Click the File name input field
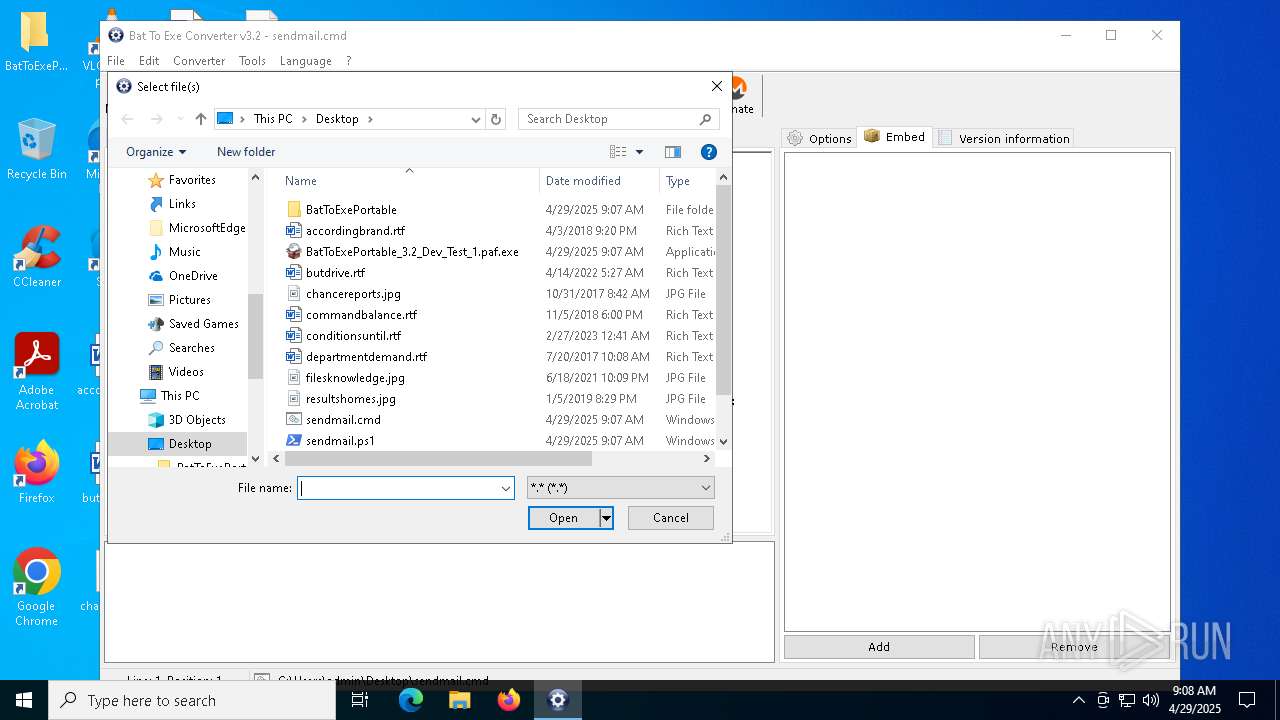 (x=398, y=488)
